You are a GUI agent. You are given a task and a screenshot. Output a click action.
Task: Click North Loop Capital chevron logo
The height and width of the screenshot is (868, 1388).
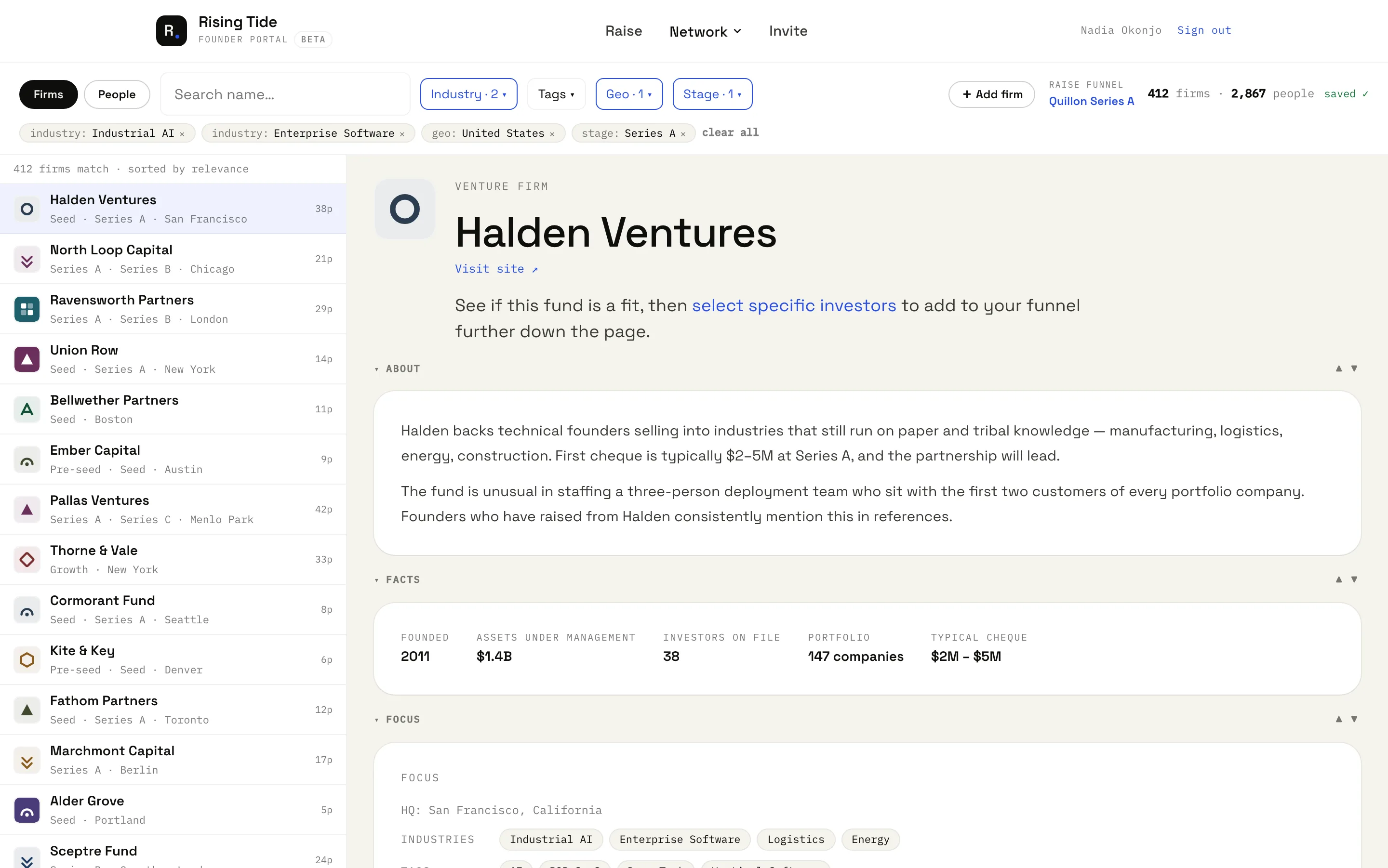click(x=27, y=259)
